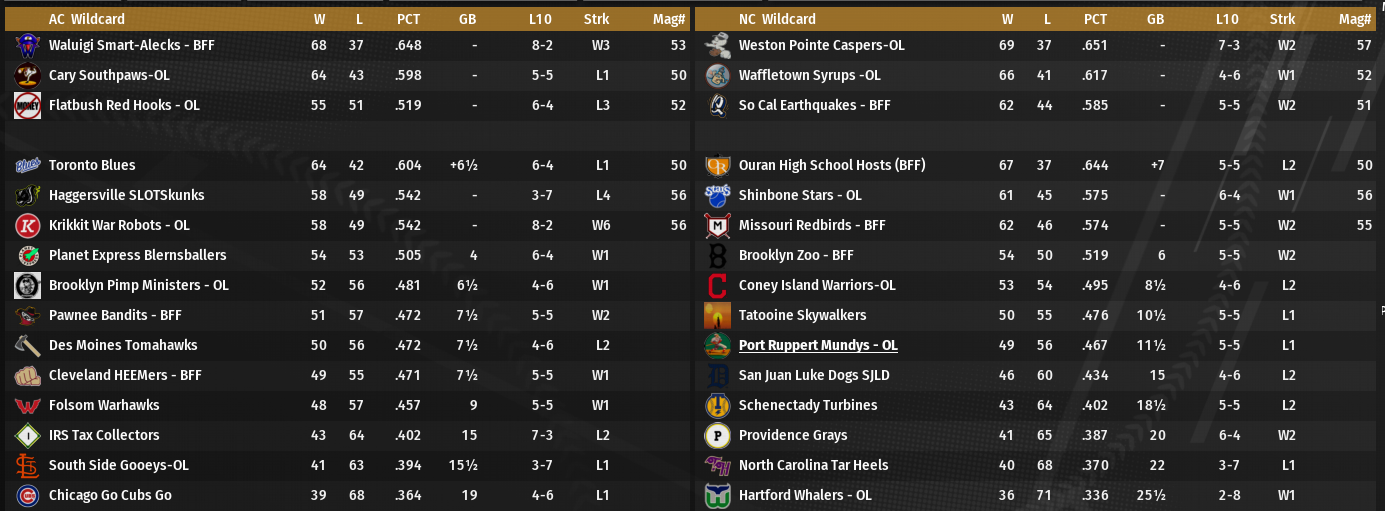This screenshot has height=511, width=1385.
Task: Click the Providence Grays team logo
Action: point(717,435)
